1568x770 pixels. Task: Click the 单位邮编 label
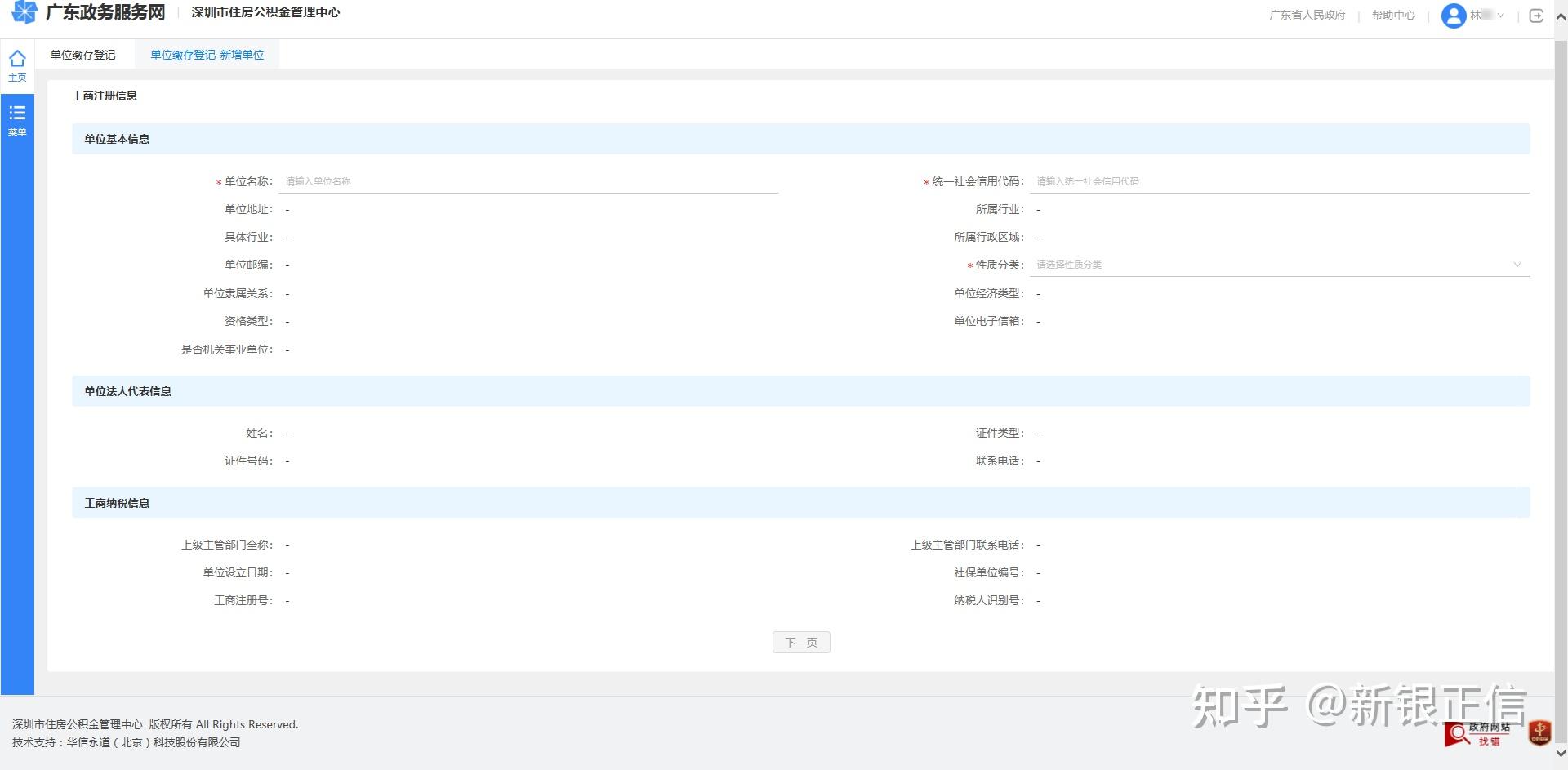248,265
